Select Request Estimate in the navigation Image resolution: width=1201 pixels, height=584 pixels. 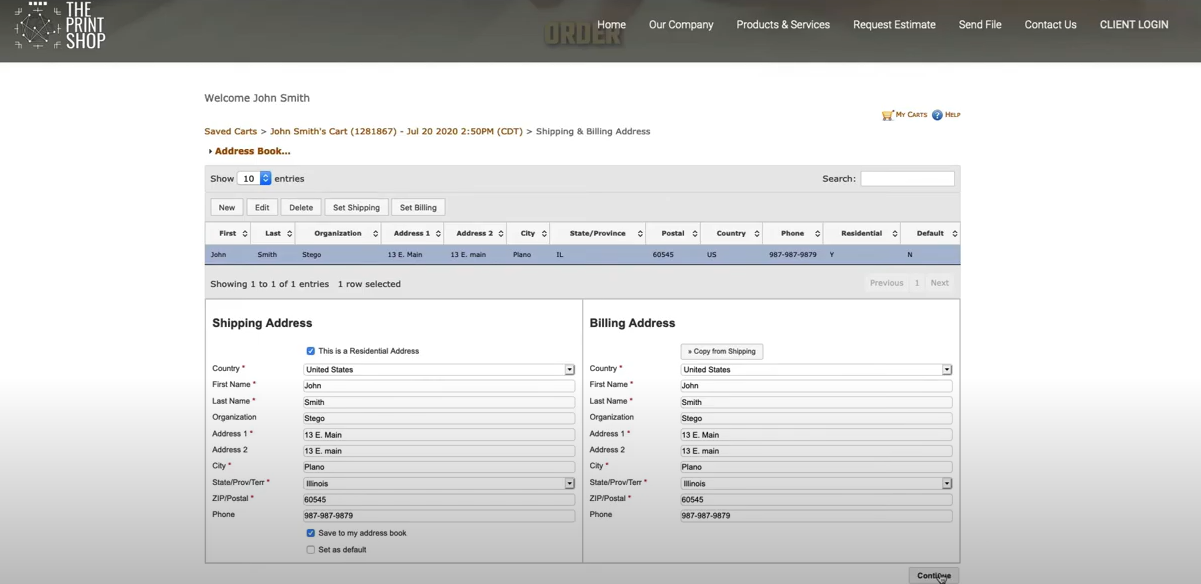tap(894, 24)
